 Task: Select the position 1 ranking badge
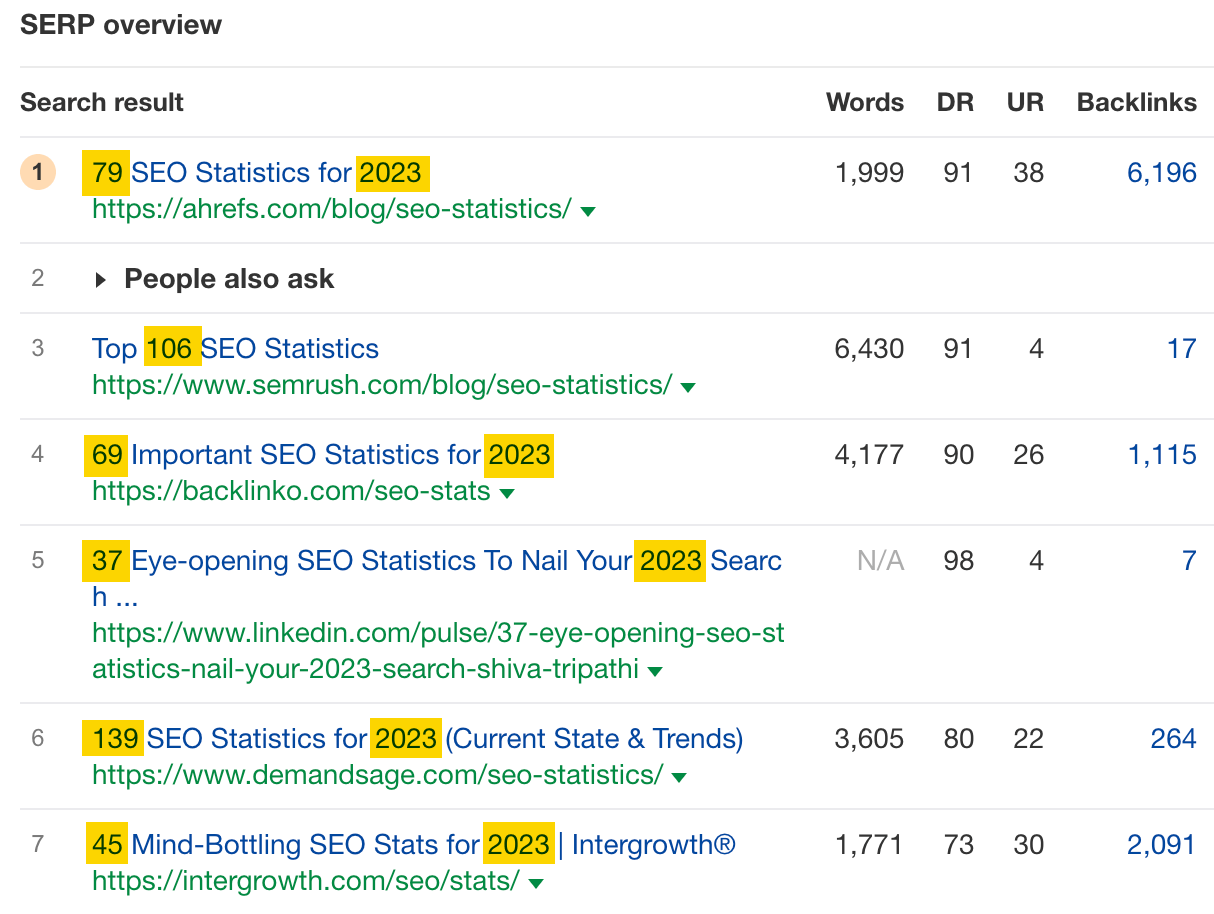[37, 172]
